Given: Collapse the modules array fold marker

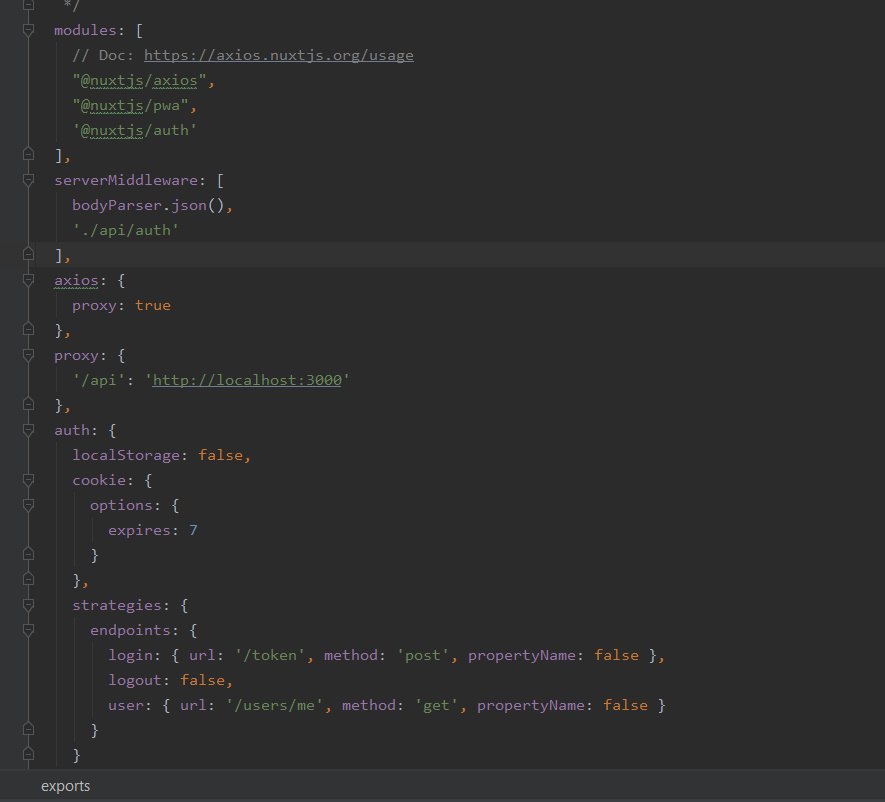Looking at the screenshot, I should pos(28,30).
